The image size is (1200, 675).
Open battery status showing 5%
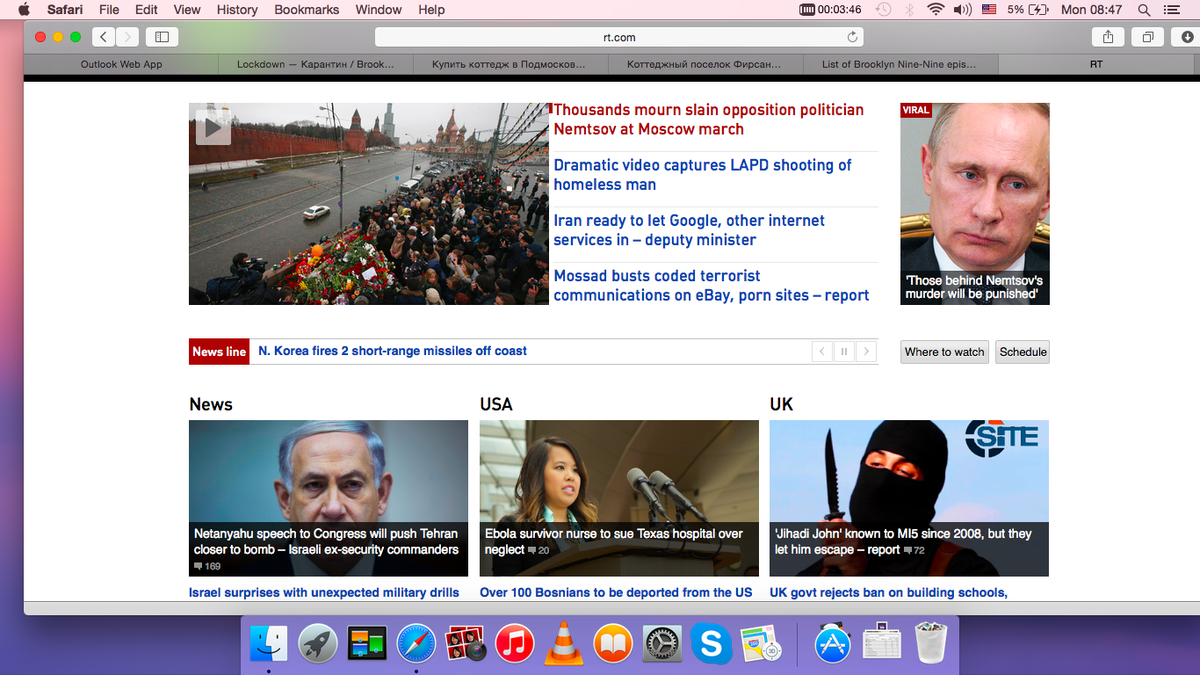(x=1028, y=10)
